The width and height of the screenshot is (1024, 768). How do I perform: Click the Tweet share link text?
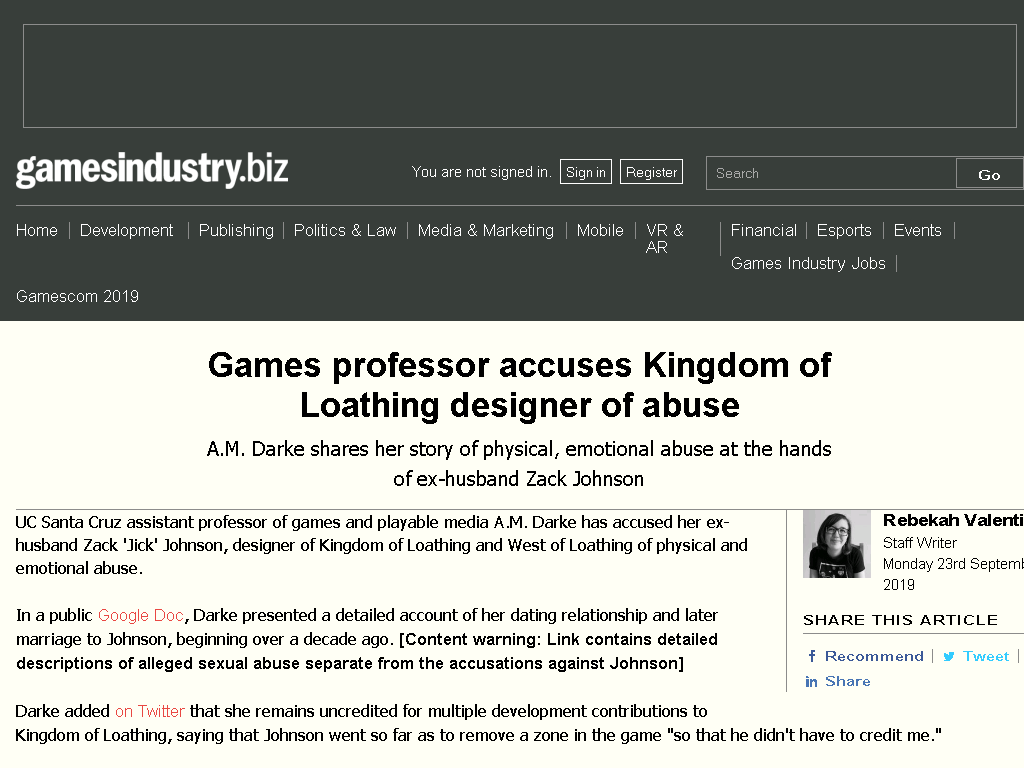click(986, 656)
